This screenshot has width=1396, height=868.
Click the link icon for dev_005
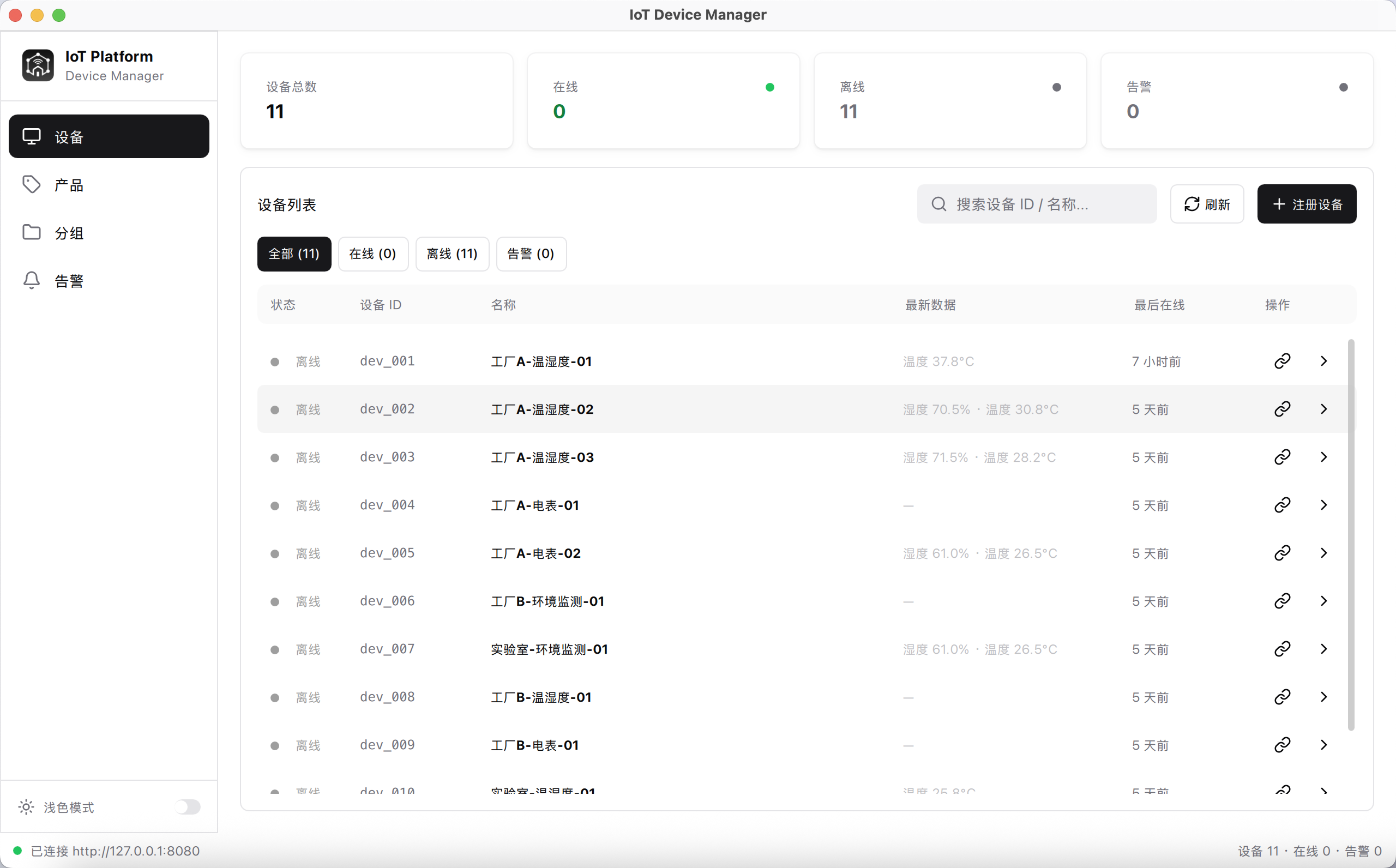(1283, 553)
